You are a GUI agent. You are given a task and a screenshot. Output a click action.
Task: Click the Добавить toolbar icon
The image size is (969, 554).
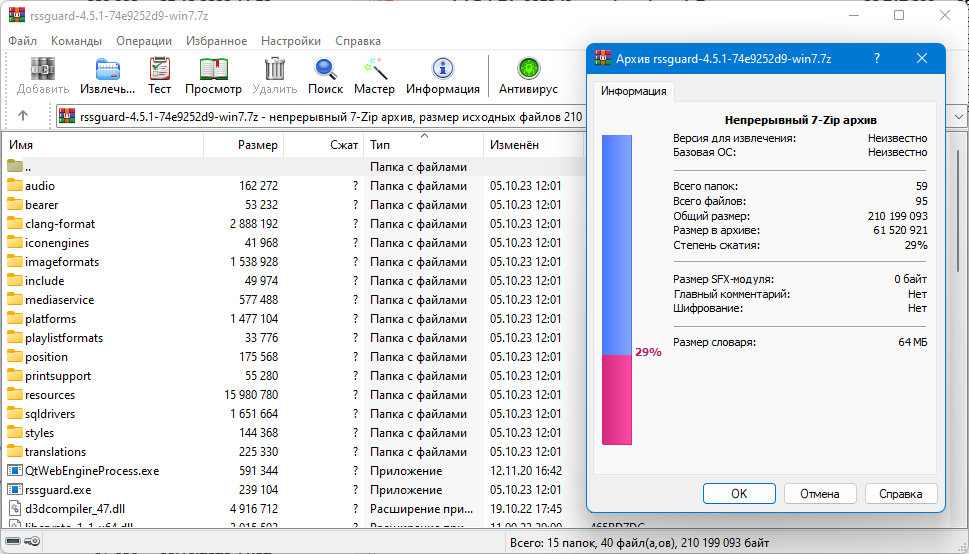coord(43,69)
